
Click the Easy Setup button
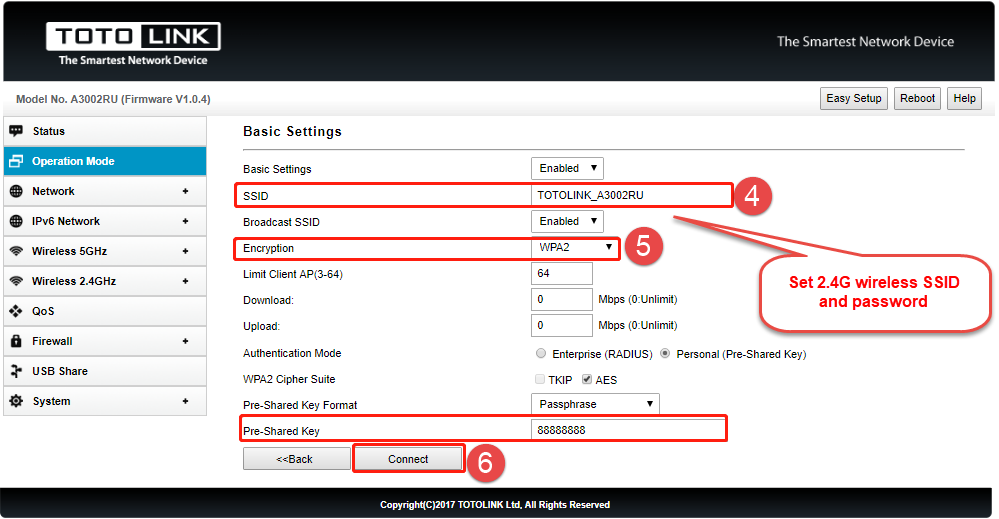(854, 98)
